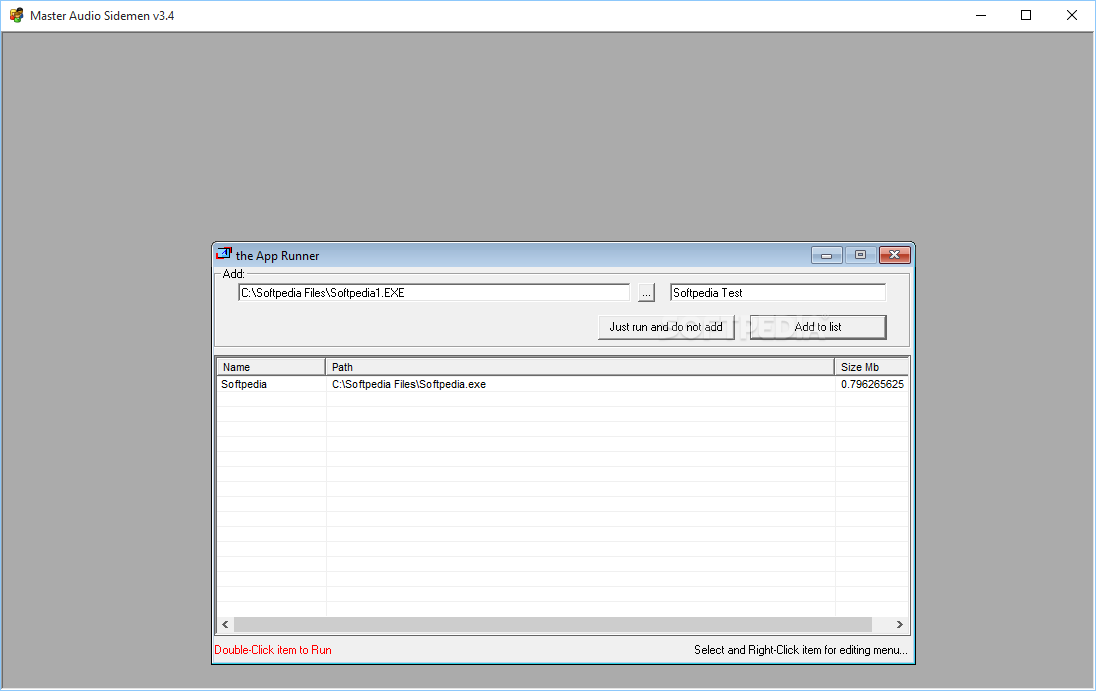Sort by the Size Mb column header
The height and width of the screenshot is (691, 1096).
[x=872, y=367]
